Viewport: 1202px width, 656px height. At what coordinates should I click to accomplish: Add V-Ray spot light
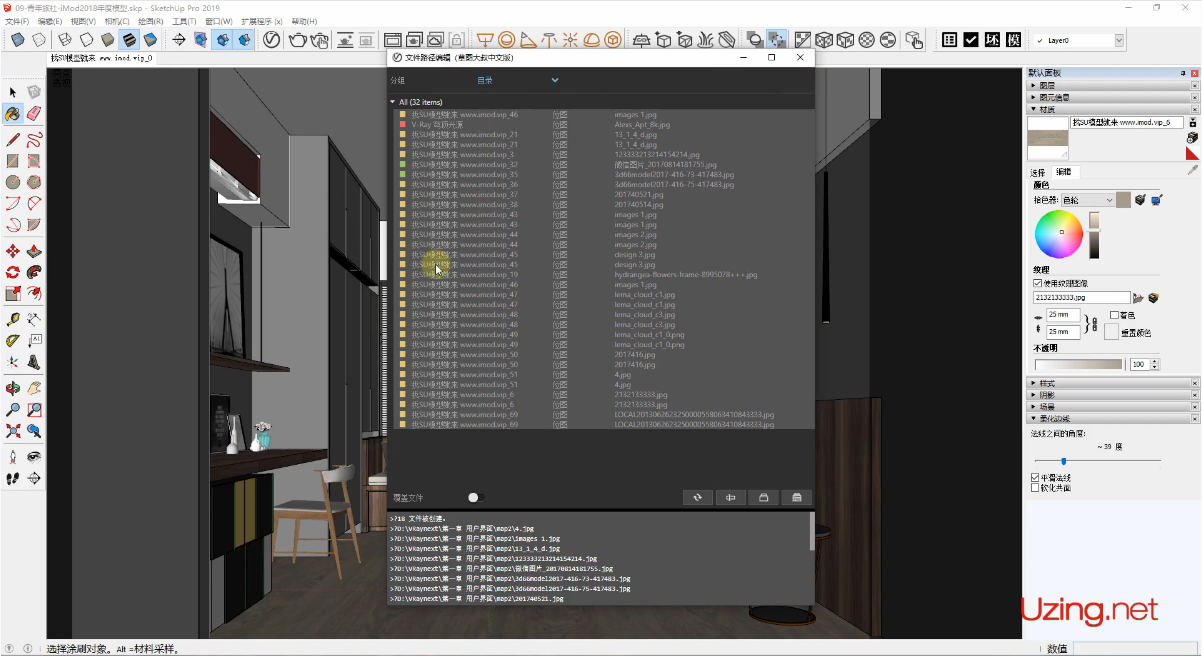528,40
